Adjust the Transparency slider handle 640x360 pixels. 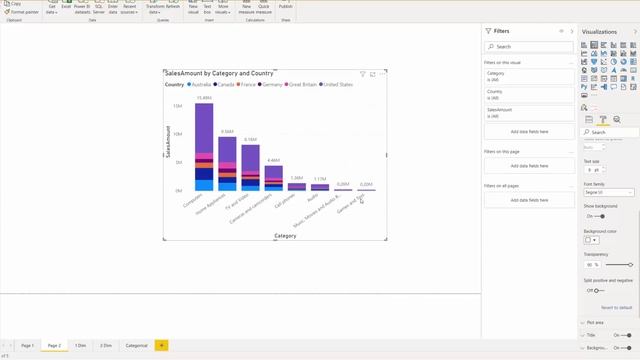pyautogui.click(x=631, y=265)
